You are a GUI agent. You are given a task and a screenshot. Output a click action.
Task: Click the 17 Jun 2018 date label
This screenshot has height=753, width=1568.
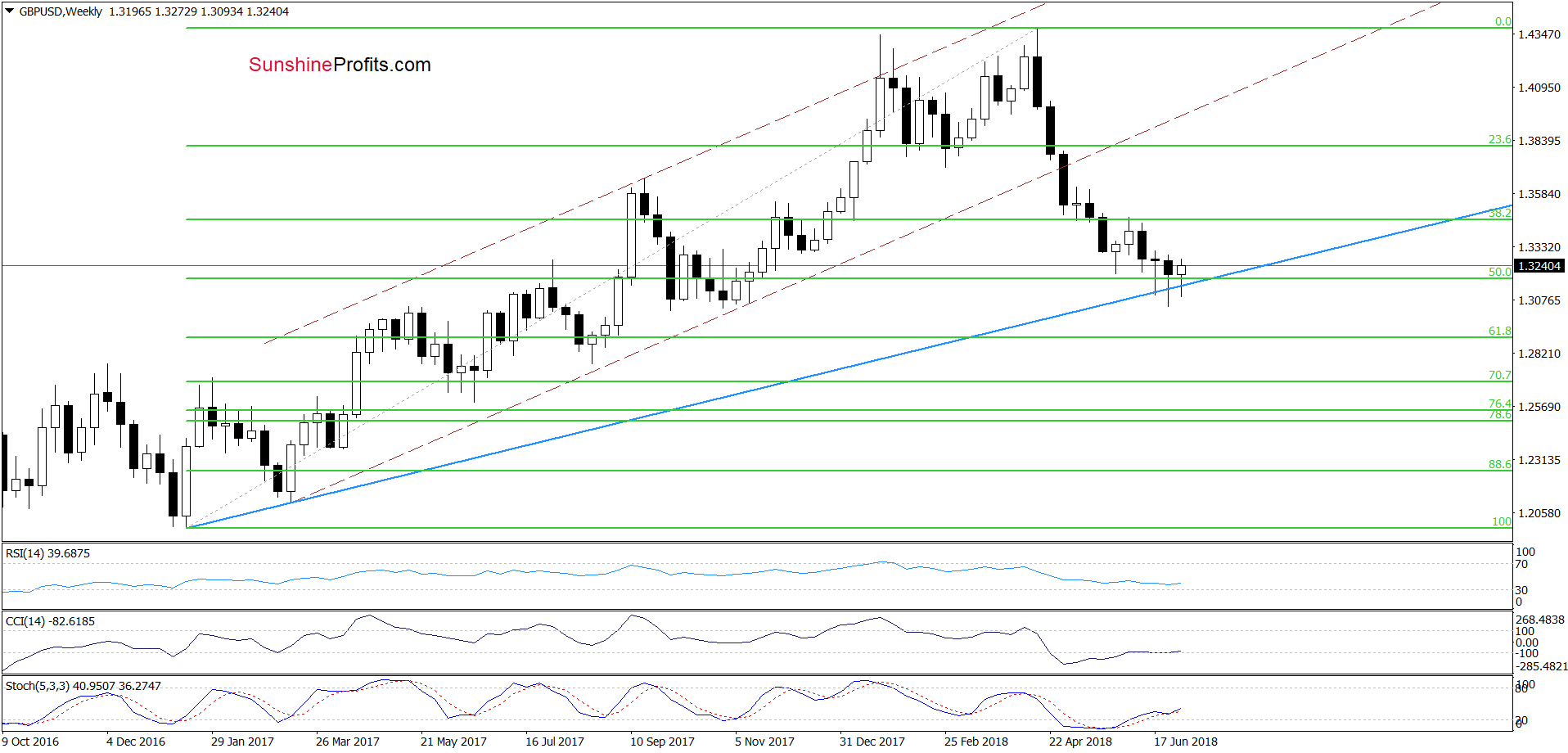point(1186,742)
